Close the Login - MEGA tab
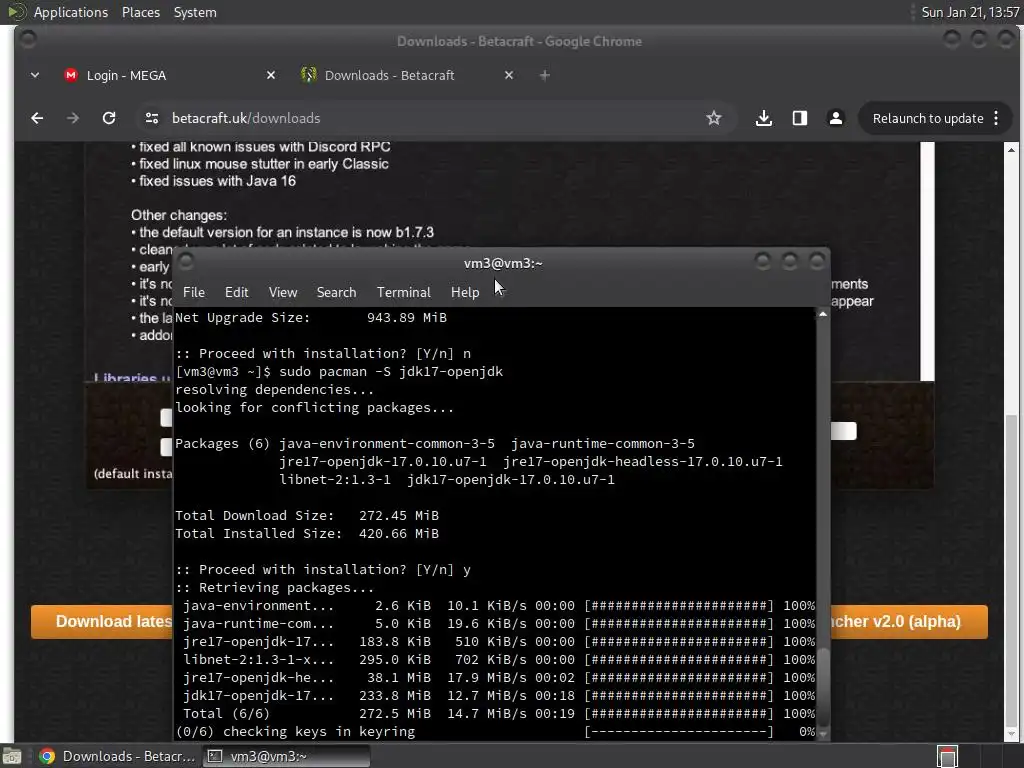1024x768 pixels. coord(271,75)
